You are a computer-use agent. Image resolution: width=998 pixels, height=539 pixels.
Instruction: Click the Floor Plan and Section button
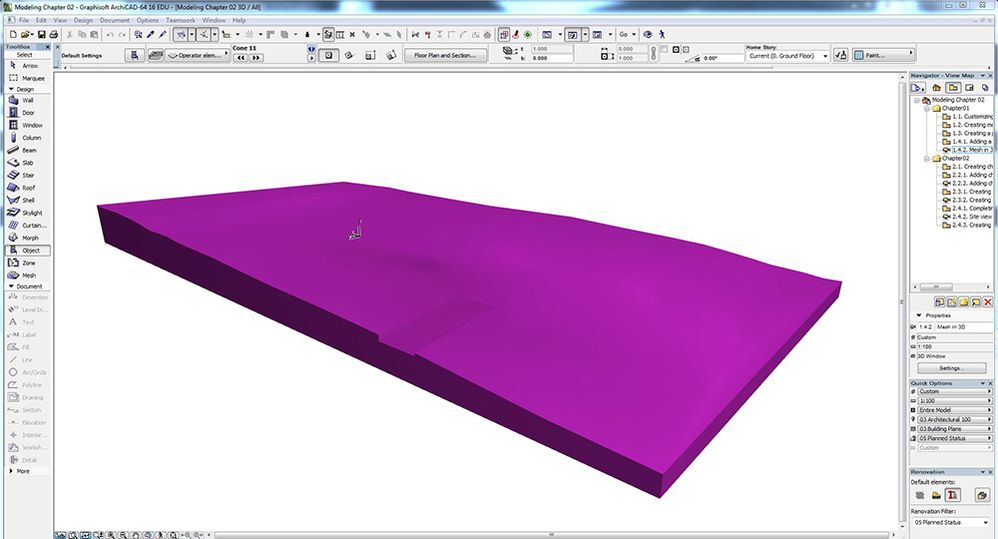point(446,55)
